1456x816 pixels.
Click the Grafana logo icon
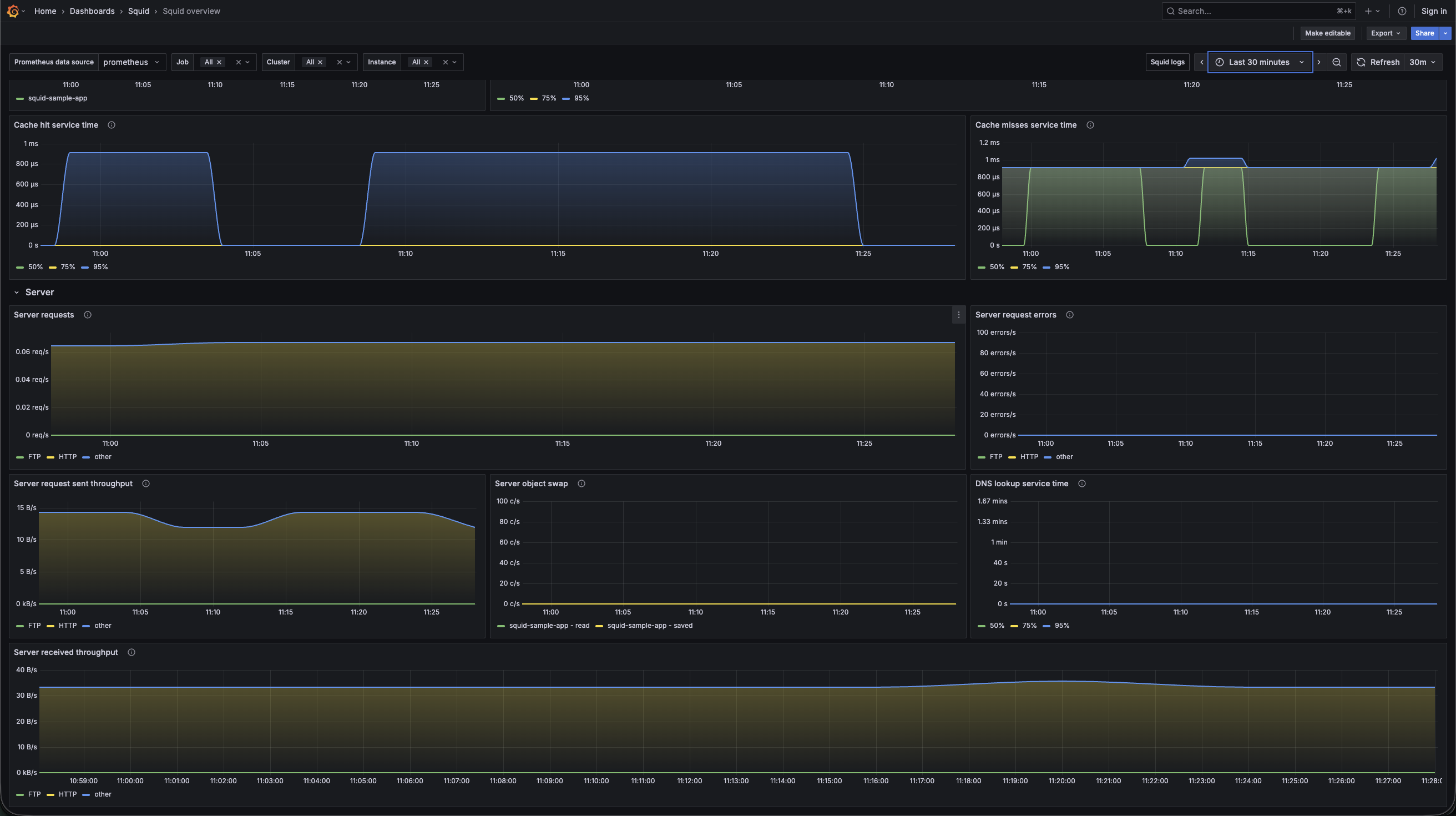point(12,11)
